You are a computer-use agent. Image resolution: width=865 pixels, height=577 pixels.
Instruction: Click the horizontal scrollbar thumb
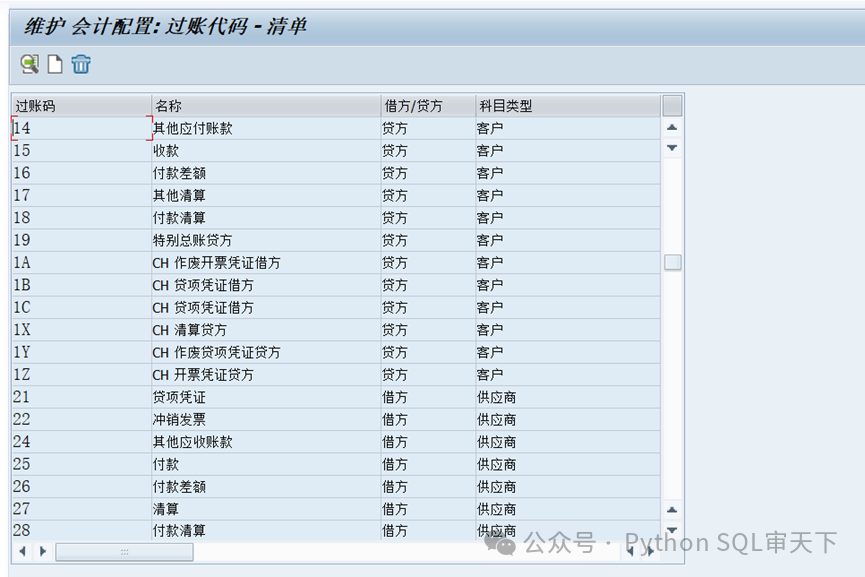click(124, 551)
